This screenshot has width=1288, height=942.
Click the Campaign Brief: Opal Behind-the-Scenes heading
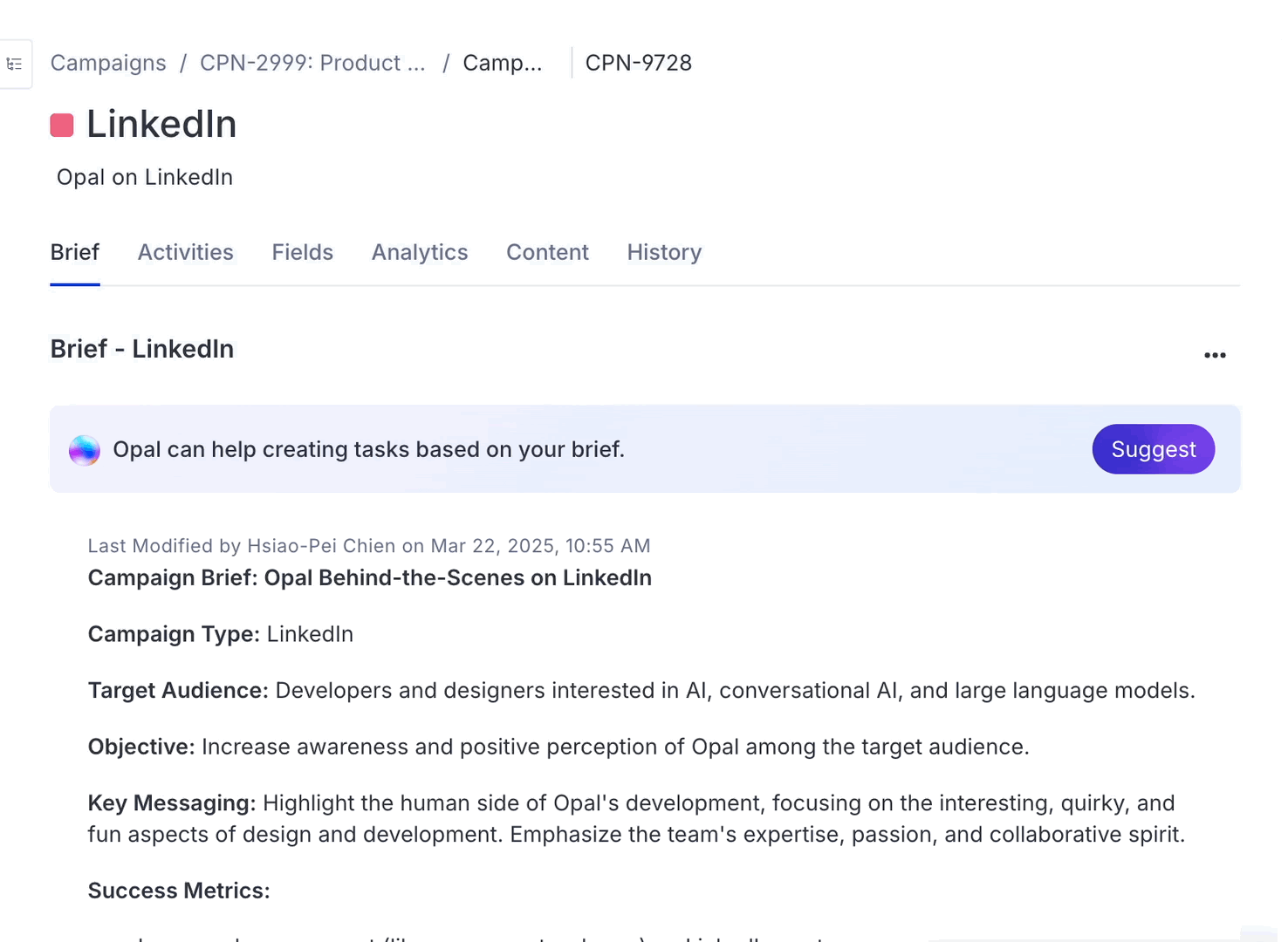(370, 578)
